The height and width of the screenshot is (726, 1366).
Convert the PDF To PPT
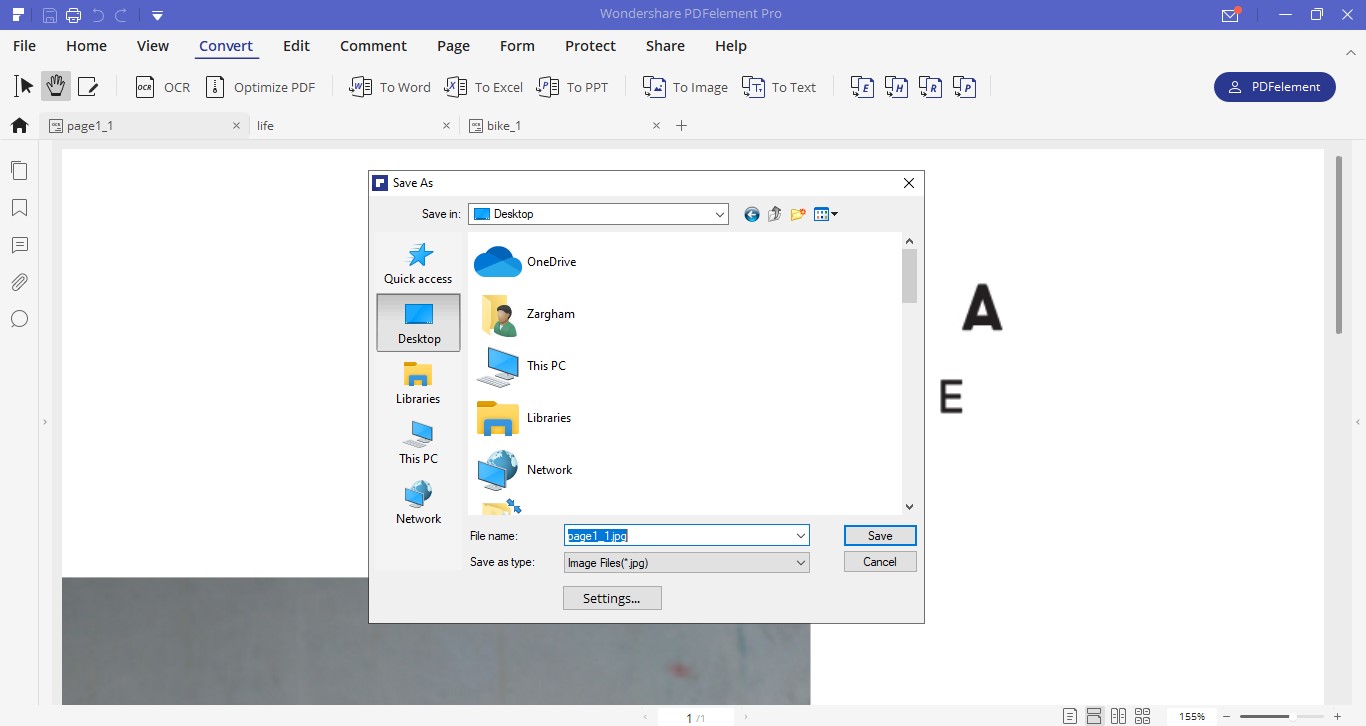[573, 87]
